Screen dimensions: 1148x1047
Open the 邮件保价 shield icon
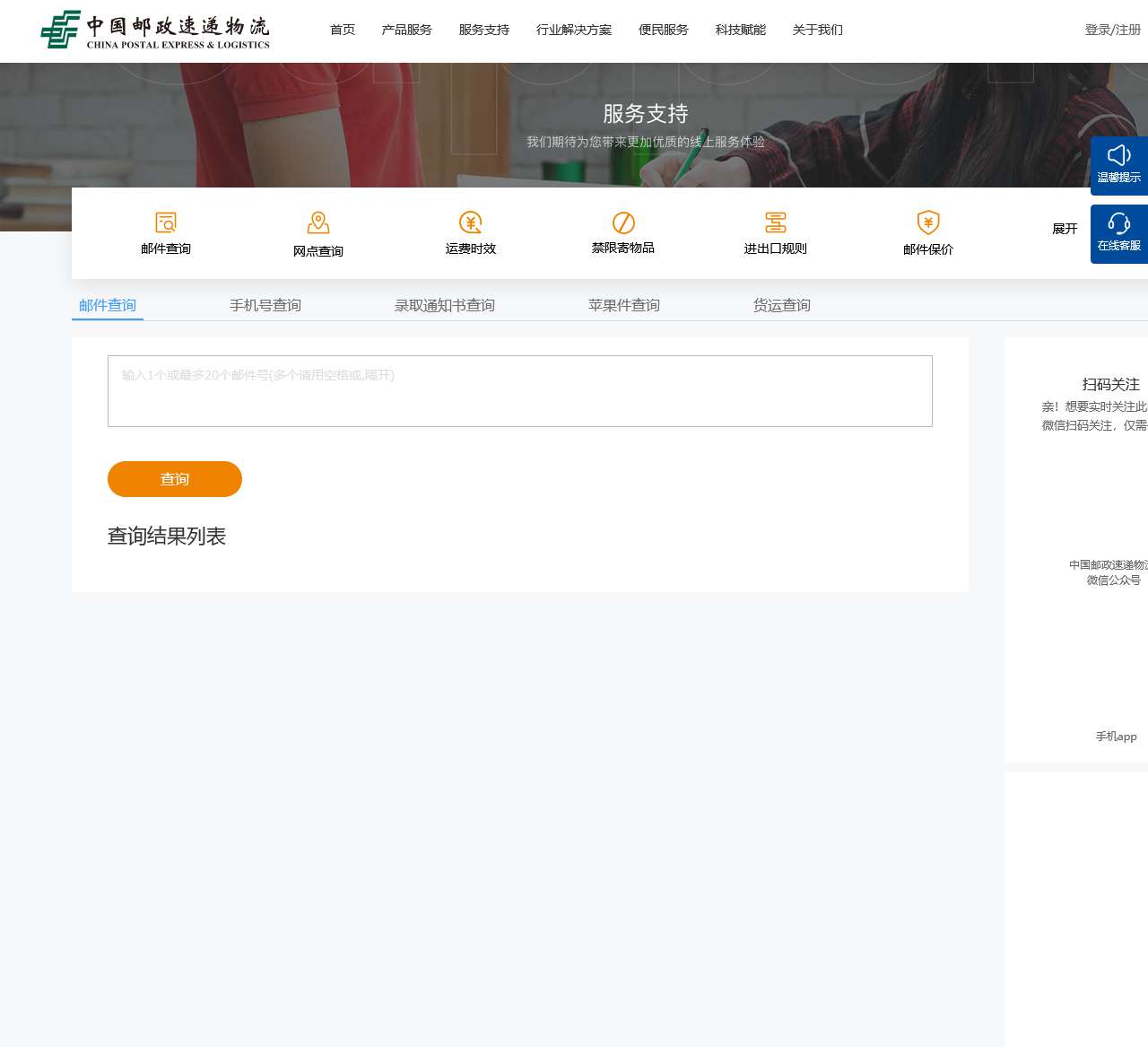[928, 222]
